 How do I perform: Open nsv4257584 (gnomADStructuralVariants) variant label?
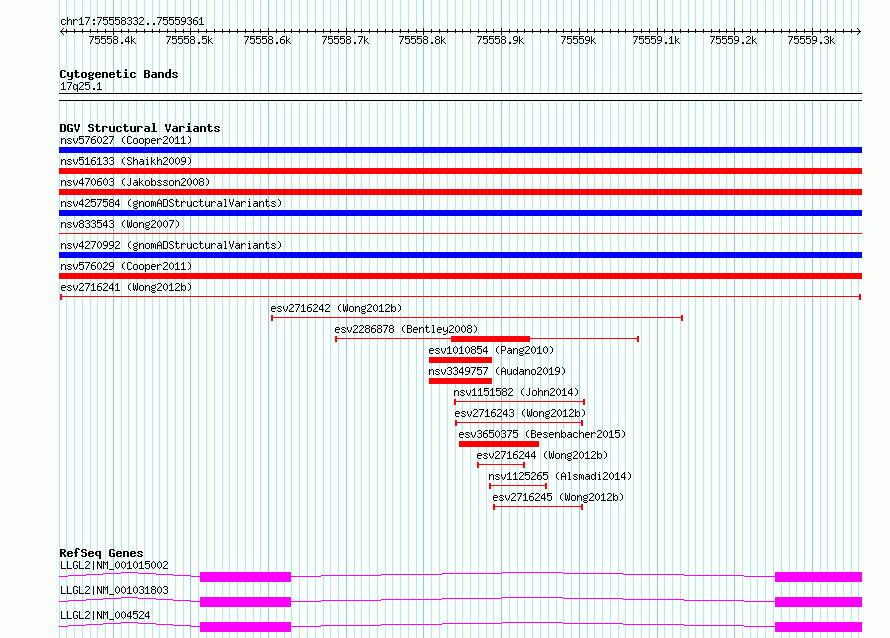[171, 203]
